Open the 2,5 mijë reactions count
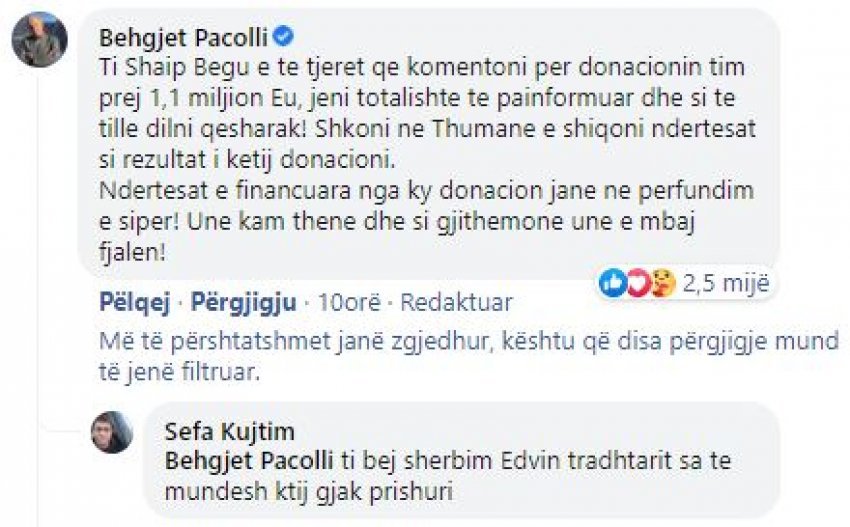 (x=726, y=282)
